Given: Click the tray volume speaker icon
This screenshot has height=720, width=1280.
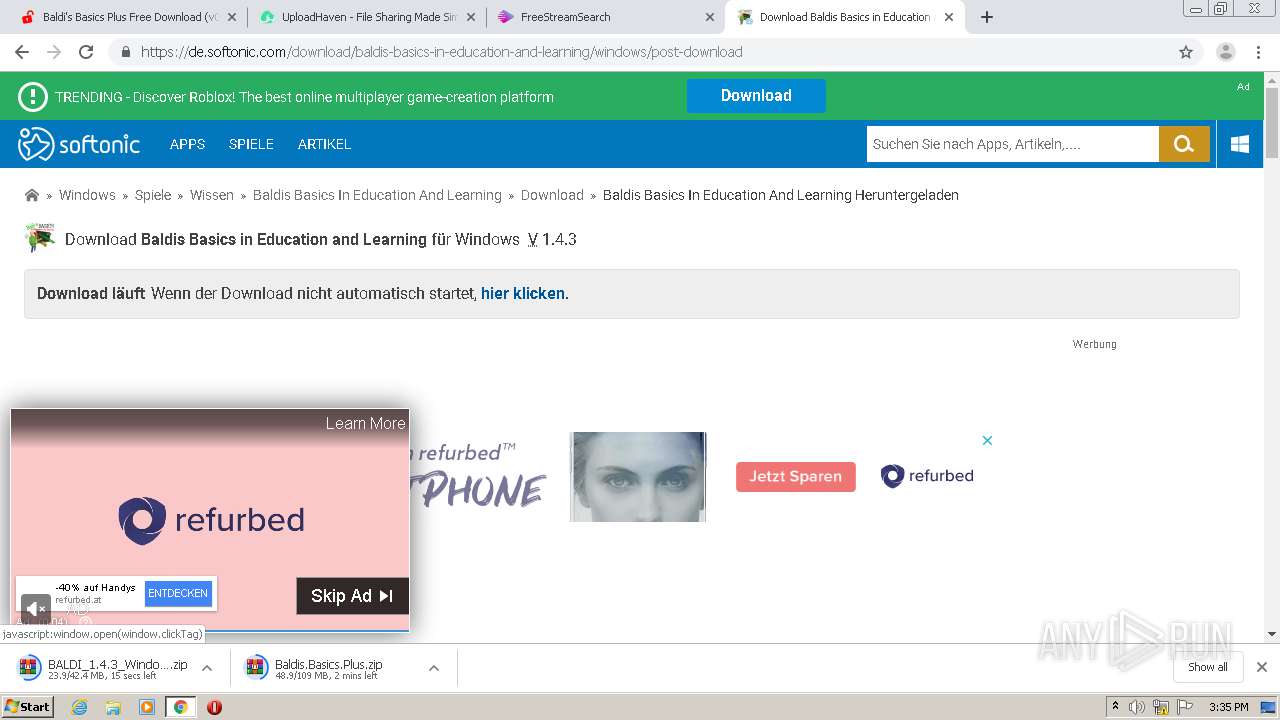Looking at the screenshot, I should [x=1137, y=707].
